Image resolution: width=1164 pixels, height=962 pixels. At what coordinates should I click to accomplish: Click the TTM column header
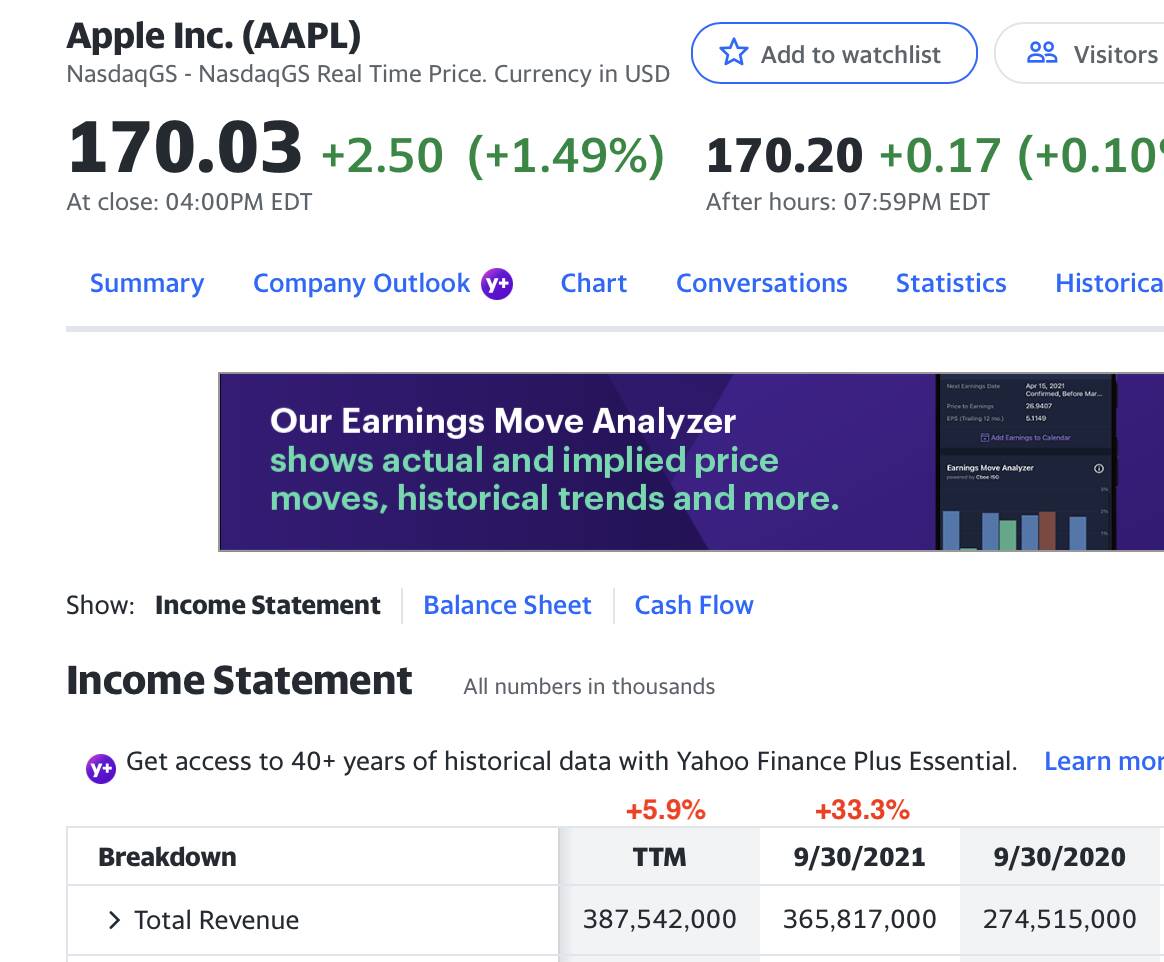[659, 857]
